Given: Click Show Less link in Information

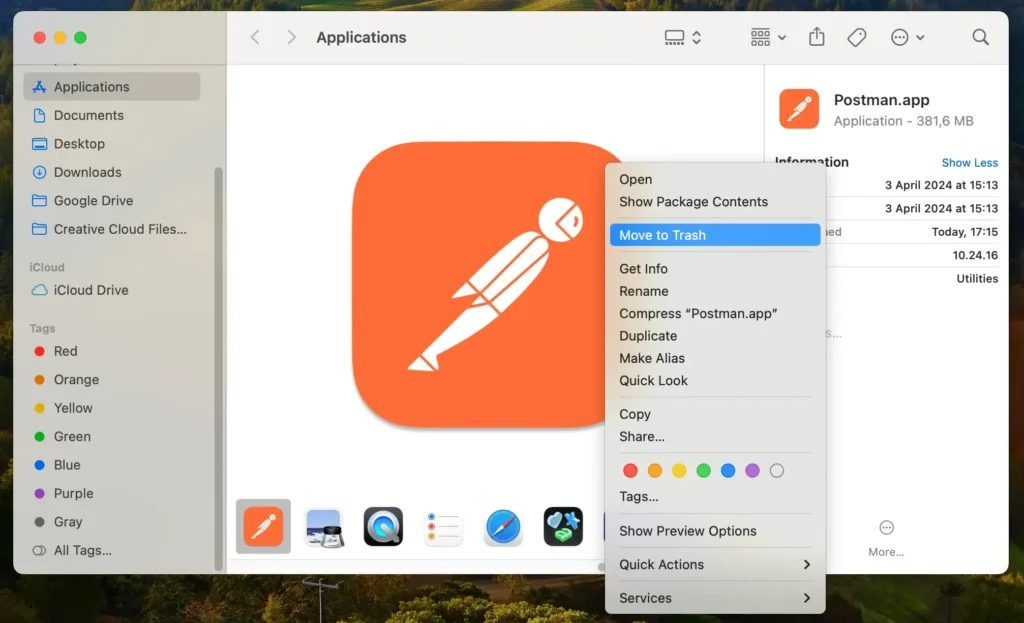Looking at the screenshot, I should pyautogui.click(x=969, y=163).
